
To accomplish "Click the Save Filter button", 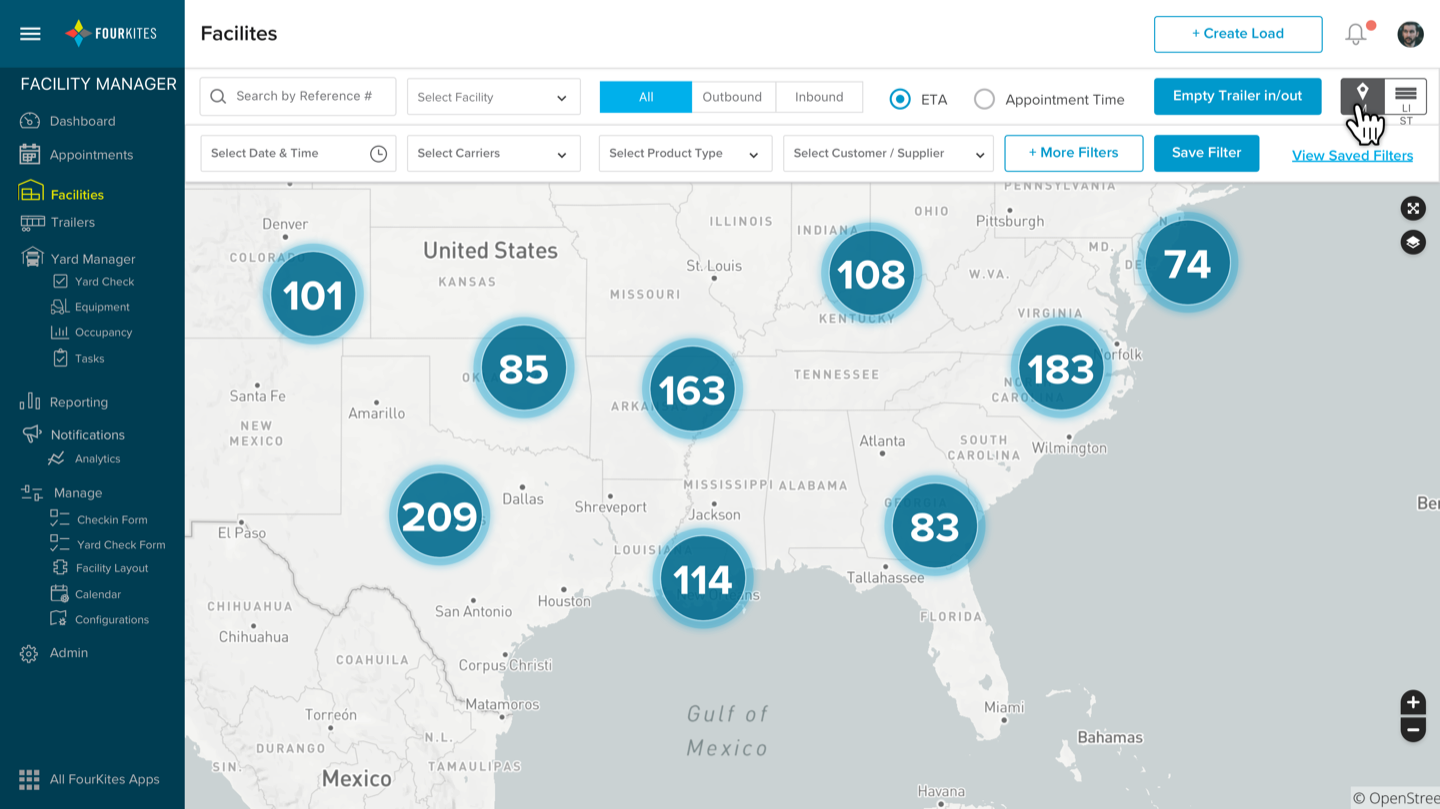I will tap(1206, 153).
